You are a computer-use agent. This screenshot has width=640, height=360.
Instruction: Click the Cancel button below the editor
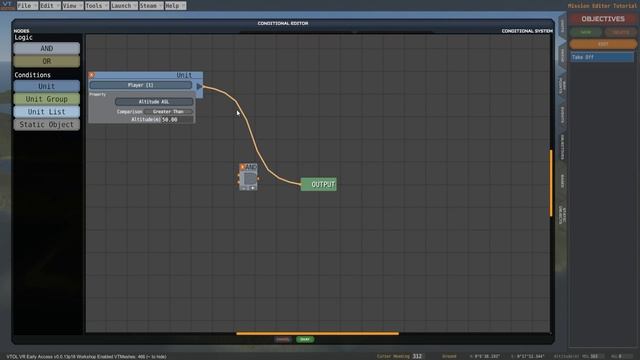coord(282,340)
